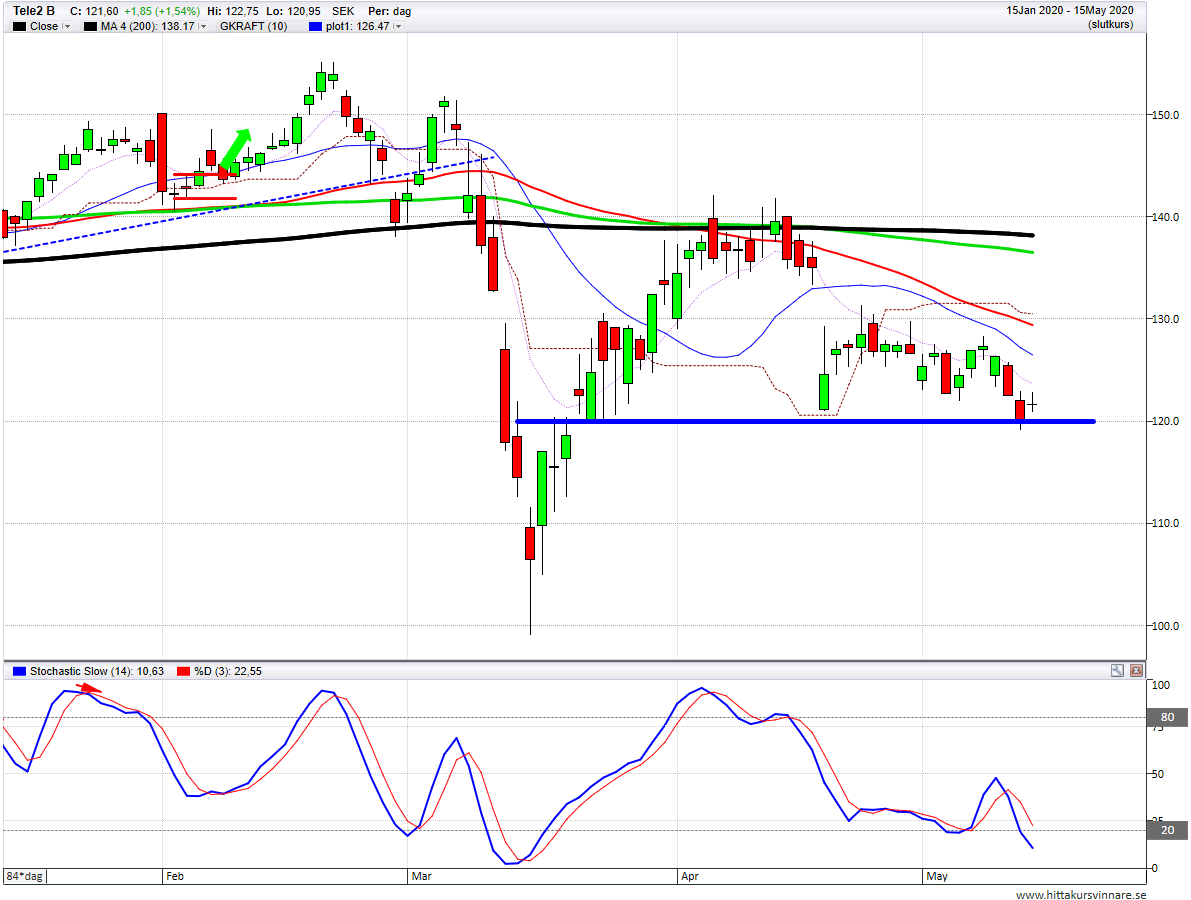Click the Stochastic Slow (14): 10,63 label

pyautogui.click(x=97, y=671)
